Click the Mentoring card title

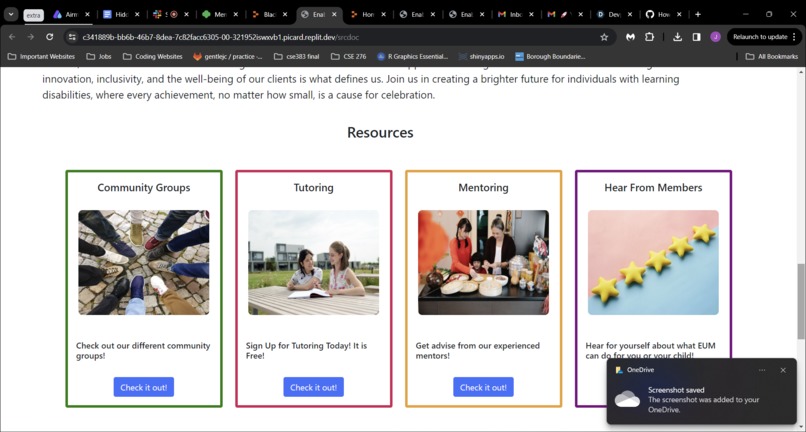tap(483, 188)
